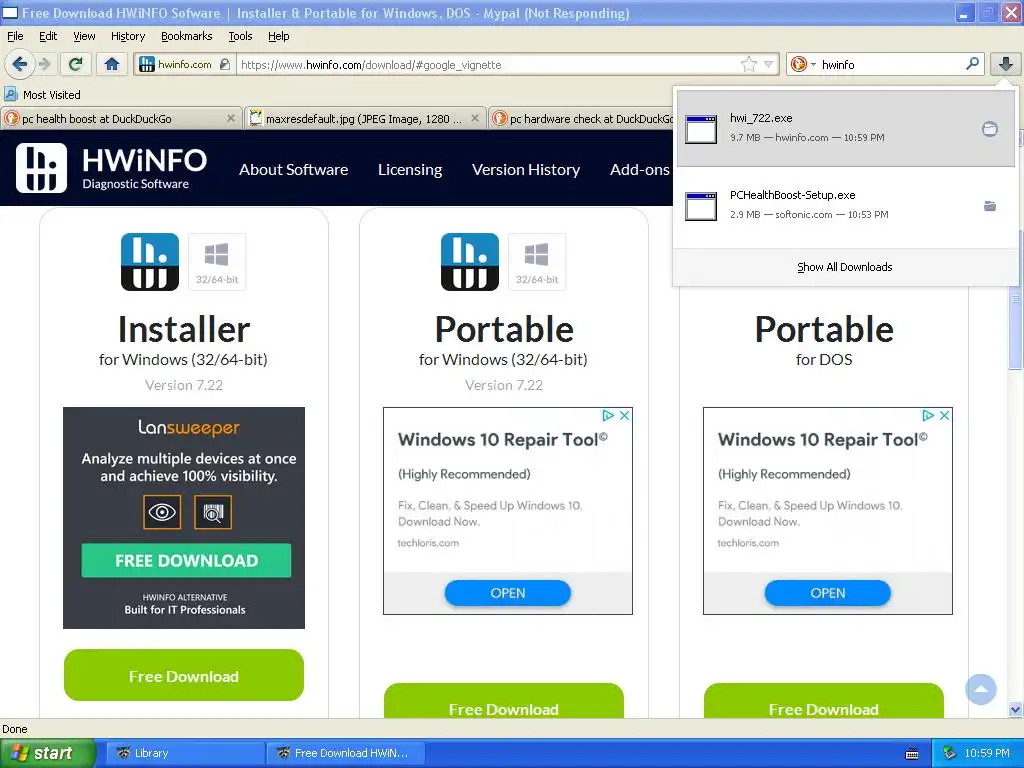This screenshot has width=1024, height=768.
Task: Switch to pc hardware check tab
Action: (x=581, y=119)
